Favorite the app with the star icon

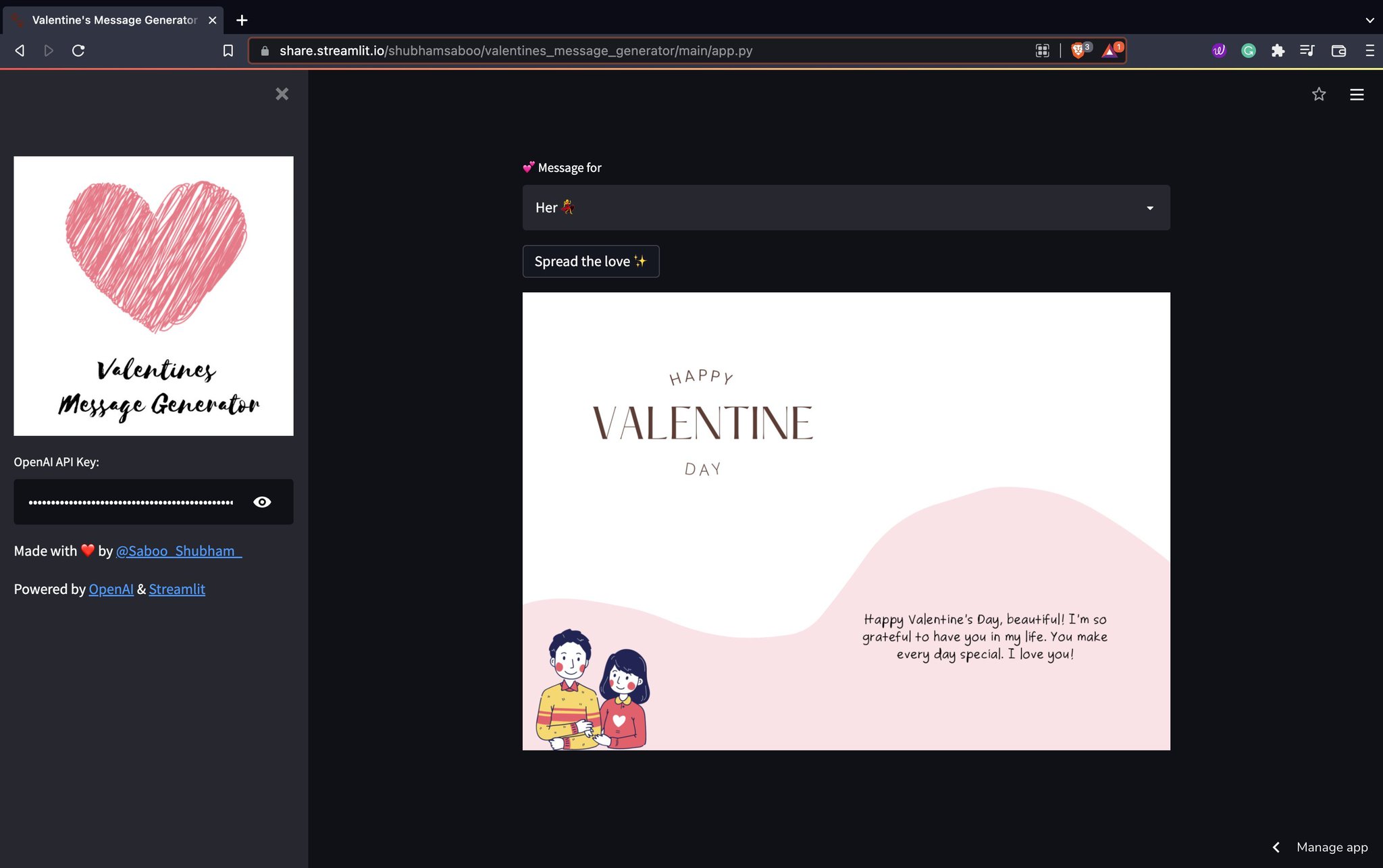pyautogui.click(x=1319, y=94)
